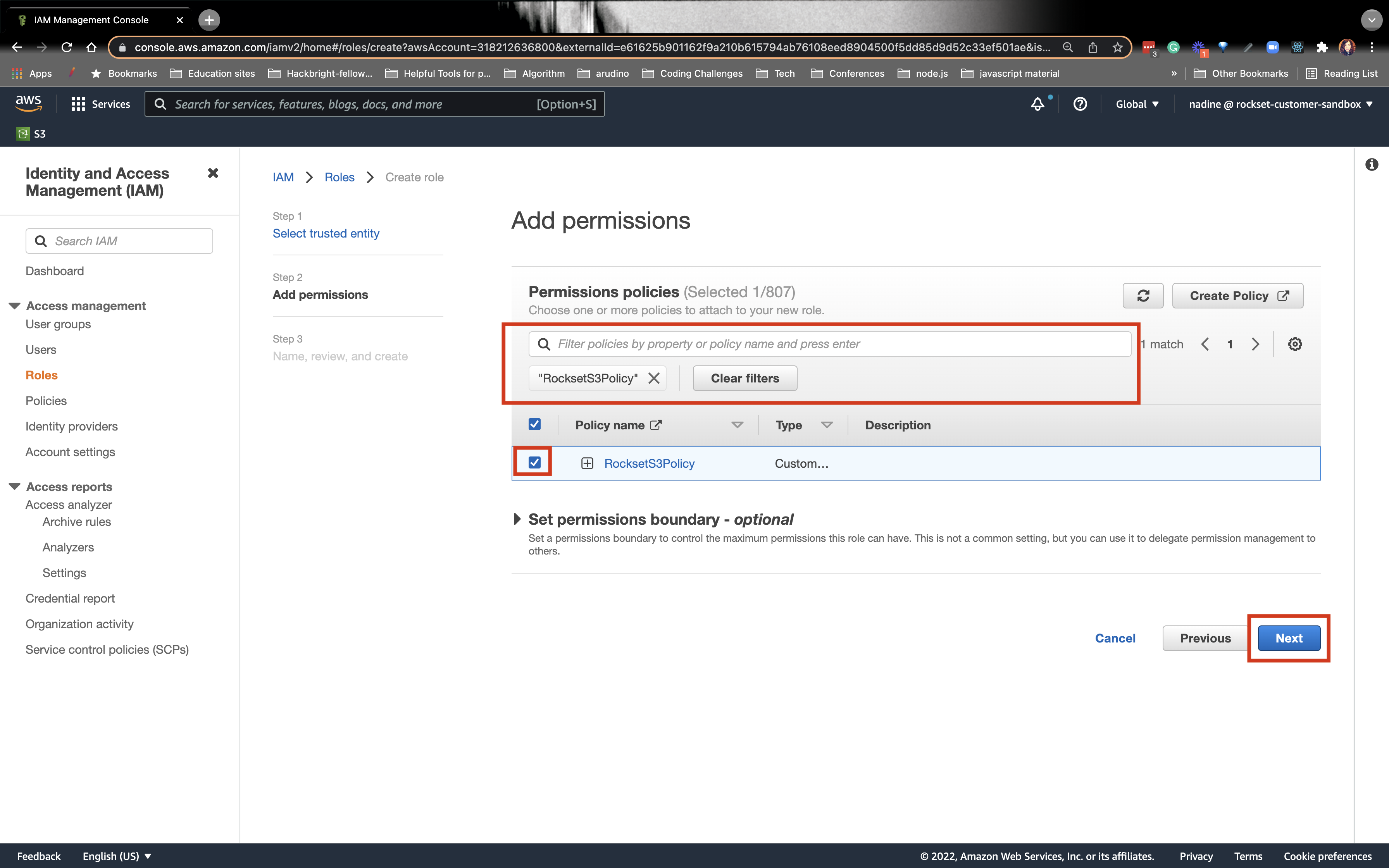Refresh the permissions policies list
The height and width of the screenshot is (868, 1389).
click(x=1143, y=296)
